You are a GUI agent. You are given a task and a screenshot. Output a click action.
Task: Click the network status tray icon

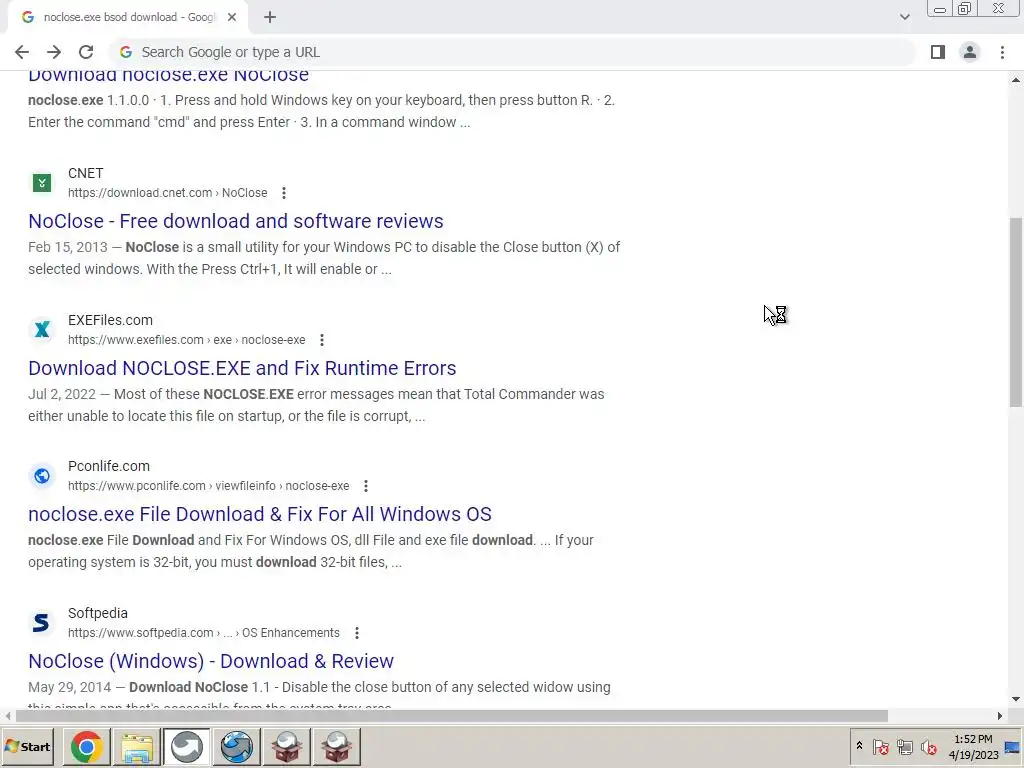[x=904, y=747]
